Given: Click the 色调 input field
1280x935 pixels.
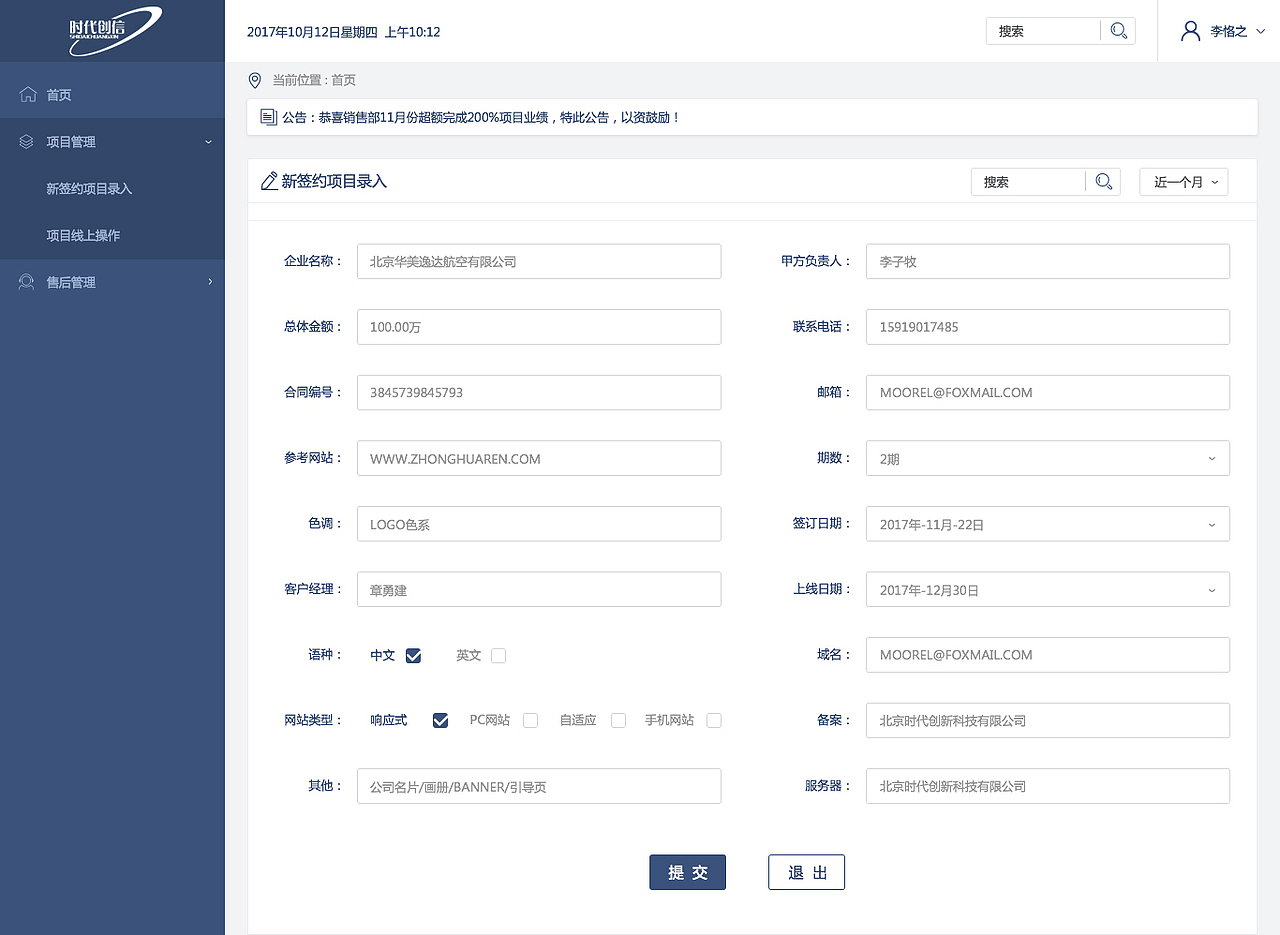Looking at the screenshot, I should (x=539, y=524).
